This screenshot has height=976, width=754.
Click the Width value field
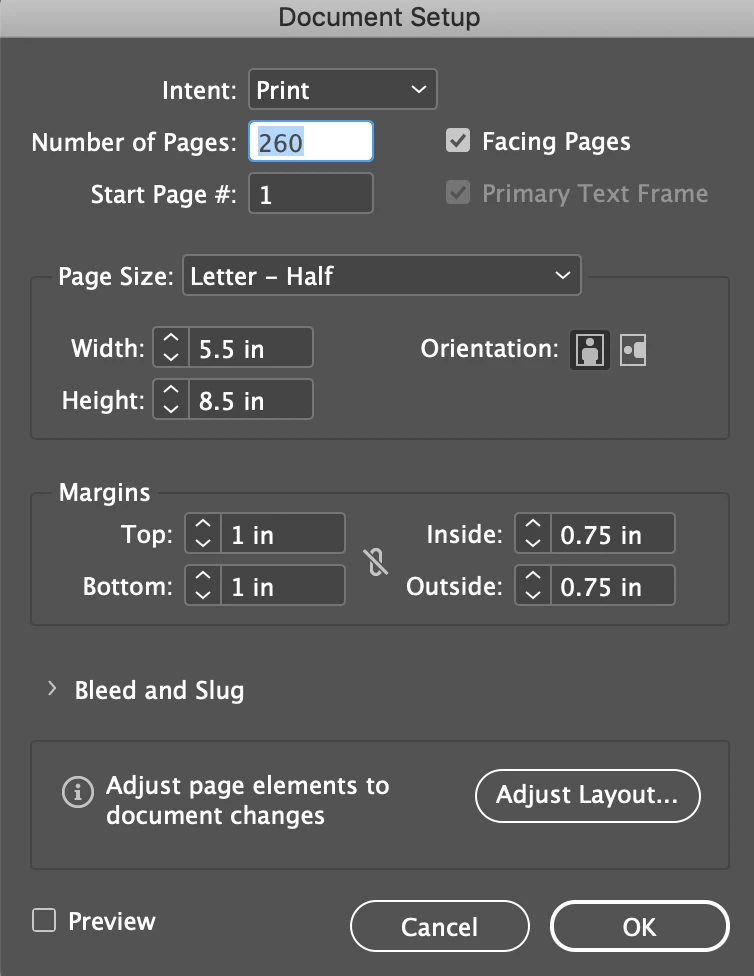251,347
